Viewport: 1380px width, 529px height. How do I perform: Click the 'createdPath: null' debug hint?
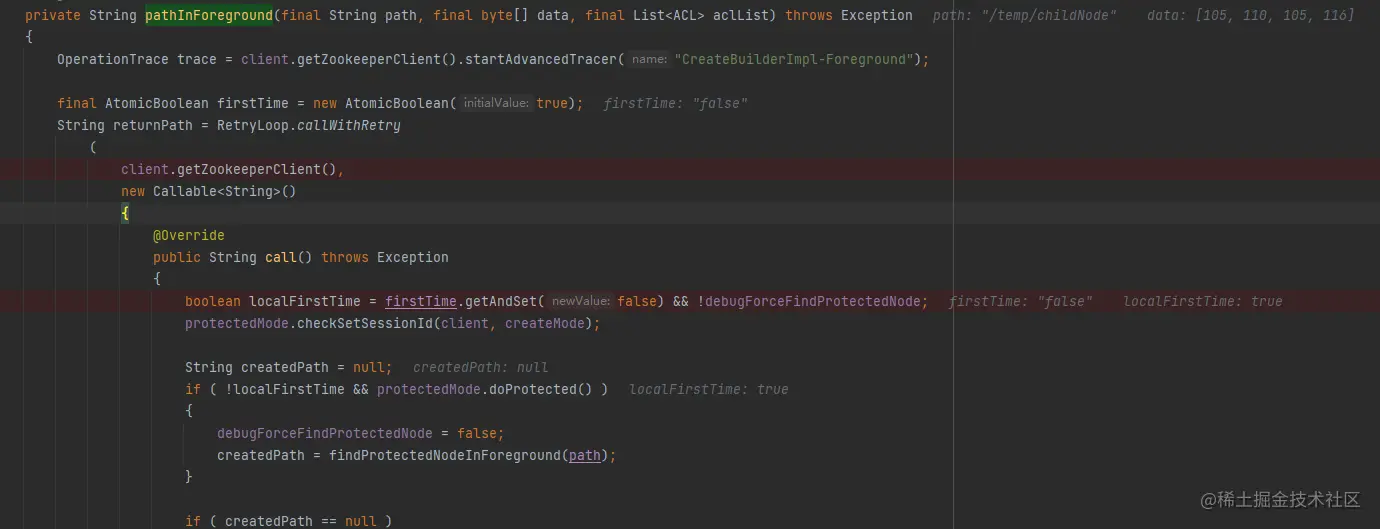[481, 368]
